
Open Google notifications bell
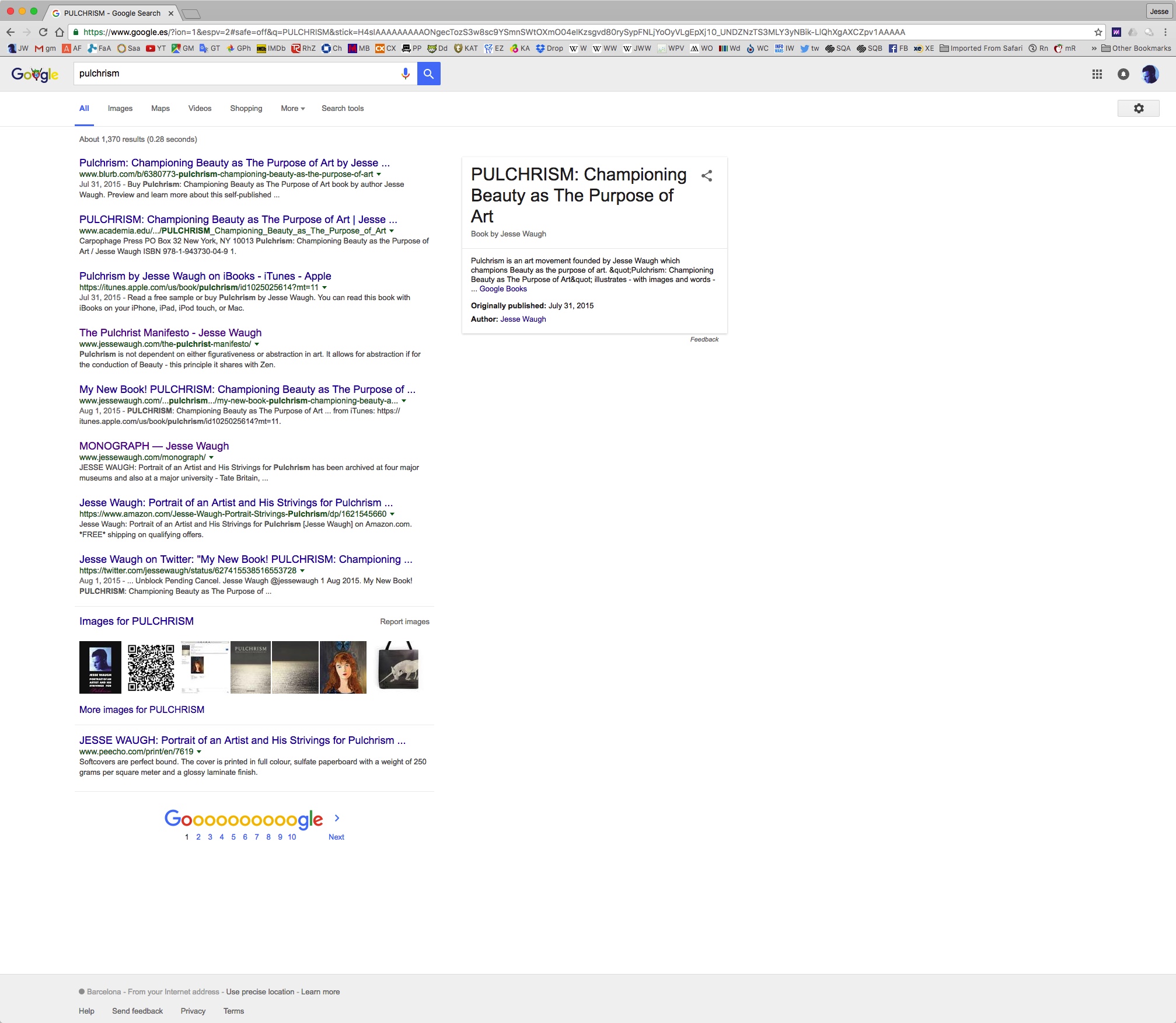pos(1123,74)
